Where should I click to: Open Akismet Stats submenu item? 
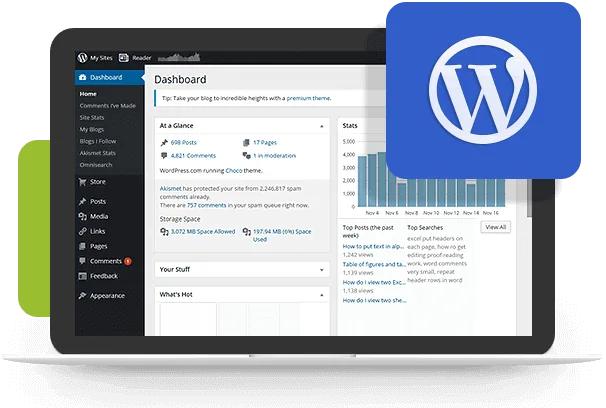97,153
